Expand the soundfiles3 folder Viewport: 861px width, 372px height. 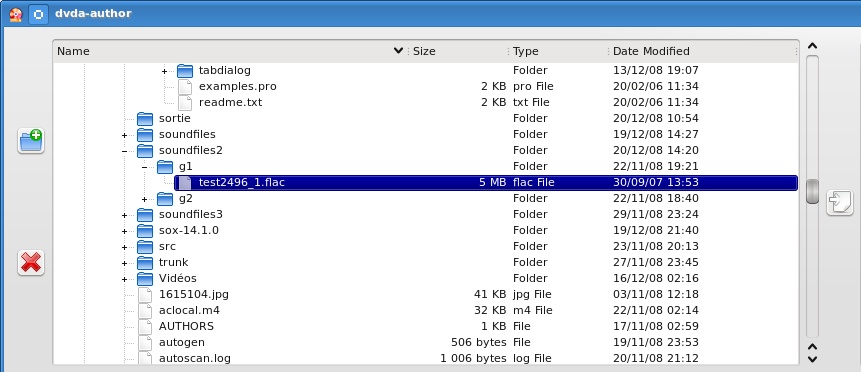coord(125,215)
